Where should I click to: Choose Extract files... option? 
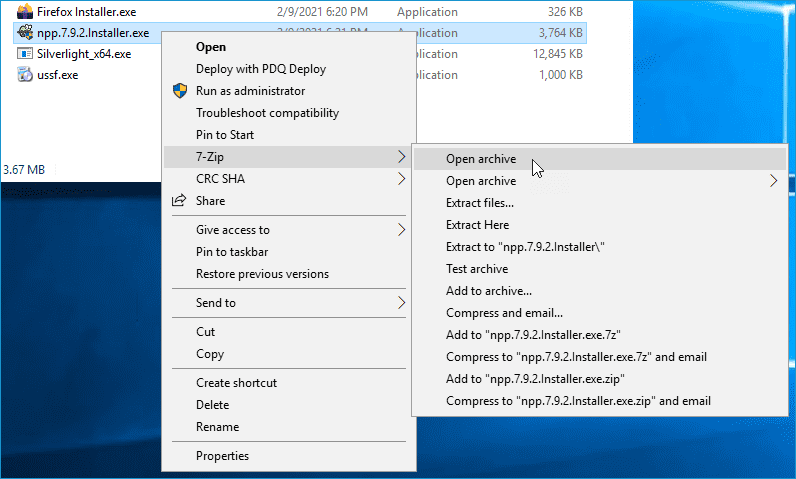tap(480, 203)
